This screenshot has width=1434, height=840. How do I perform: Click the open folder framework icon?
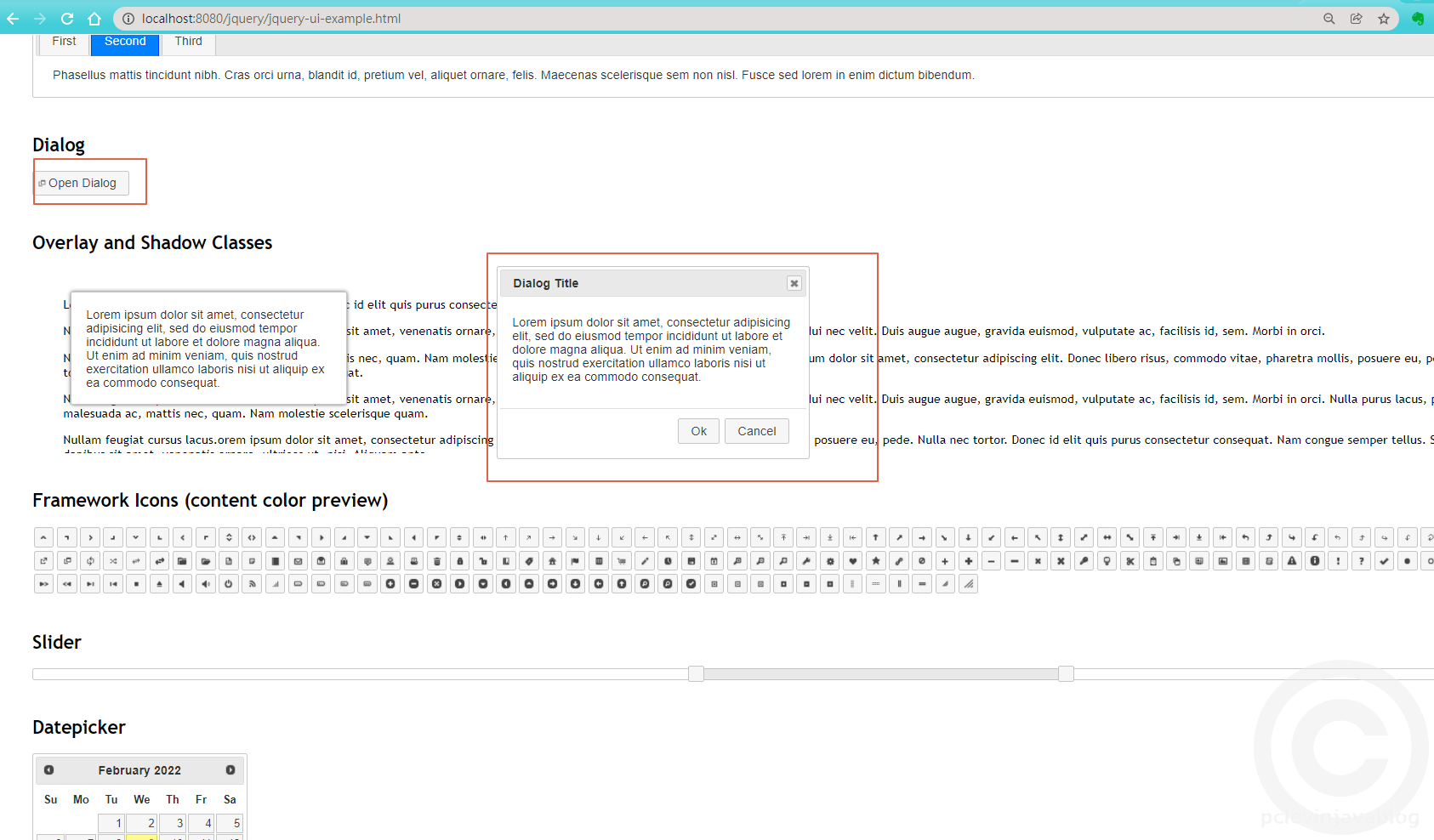(205, 561)
